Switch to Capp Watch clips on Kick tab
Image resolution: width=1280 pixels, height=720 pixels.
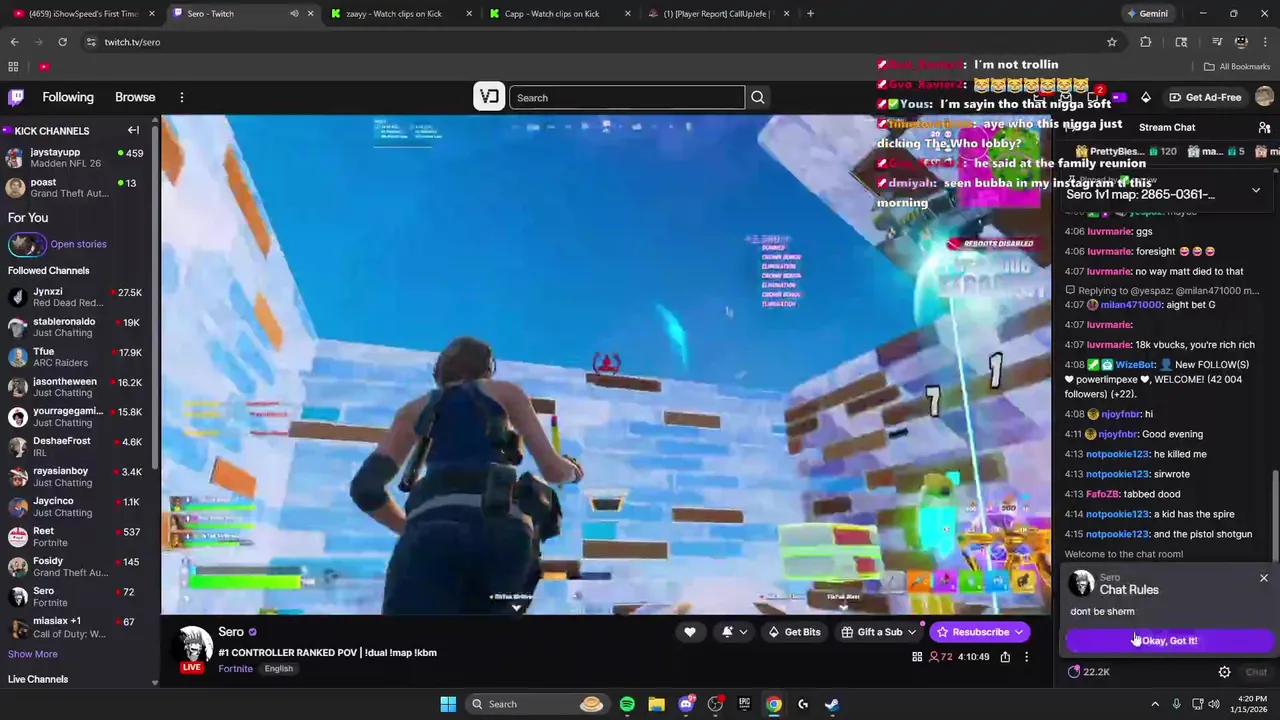(x=559, y=14)
